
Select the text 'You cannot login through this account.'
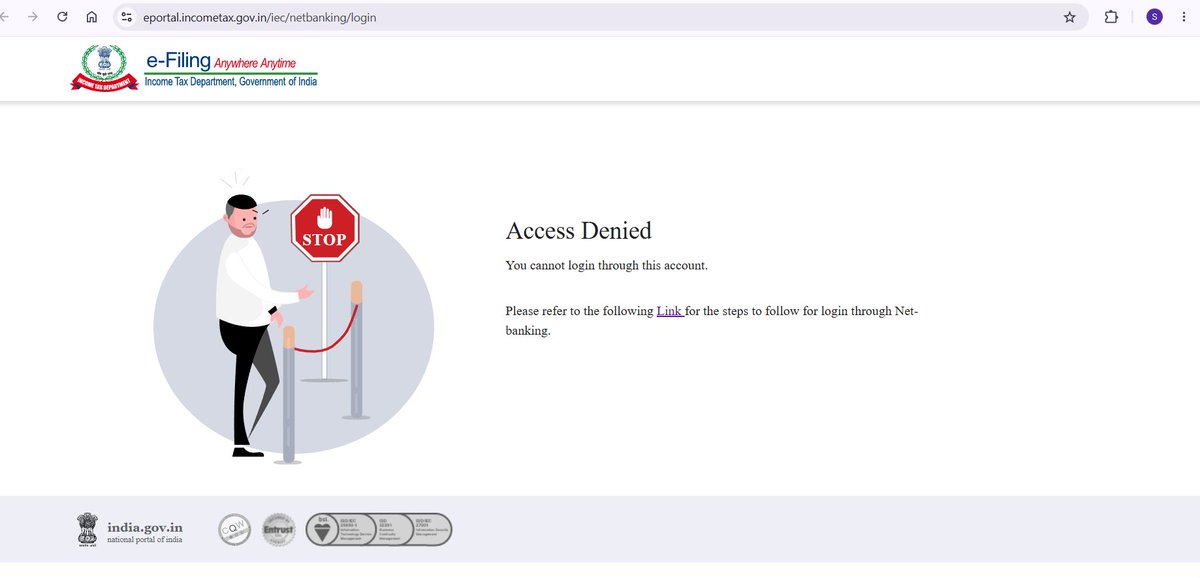606,265
